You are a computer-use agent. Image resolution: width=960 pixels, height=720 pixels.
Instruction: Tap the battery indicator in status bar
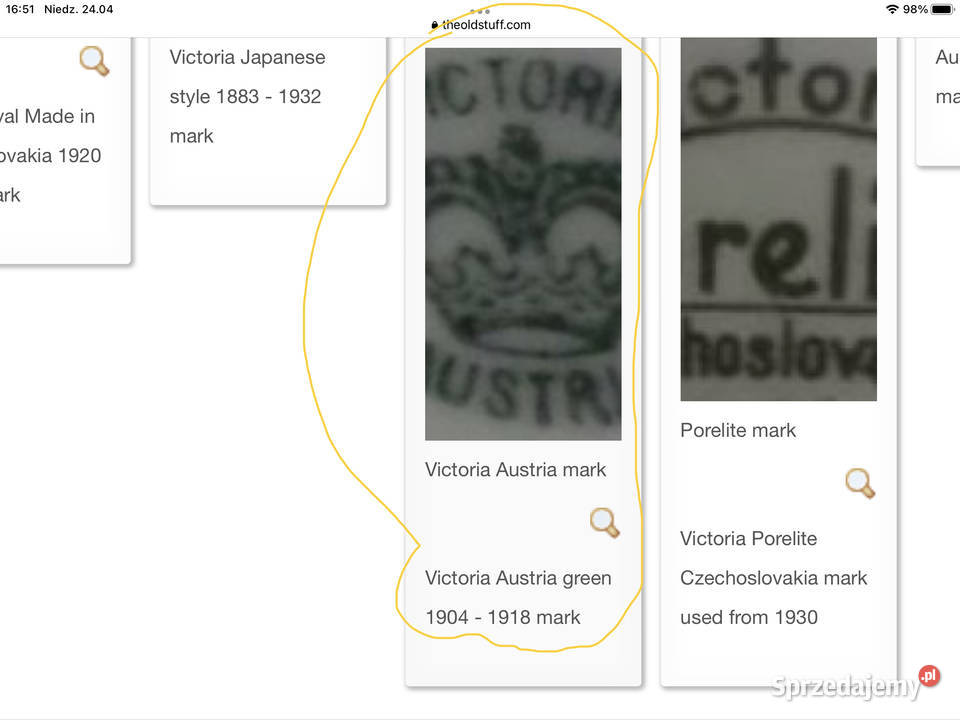[943, 9]
